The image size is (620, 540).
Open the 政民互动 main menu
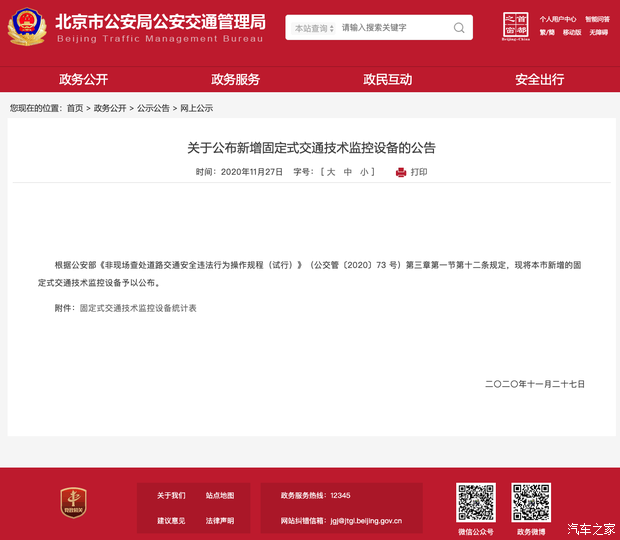pos(388,79)
